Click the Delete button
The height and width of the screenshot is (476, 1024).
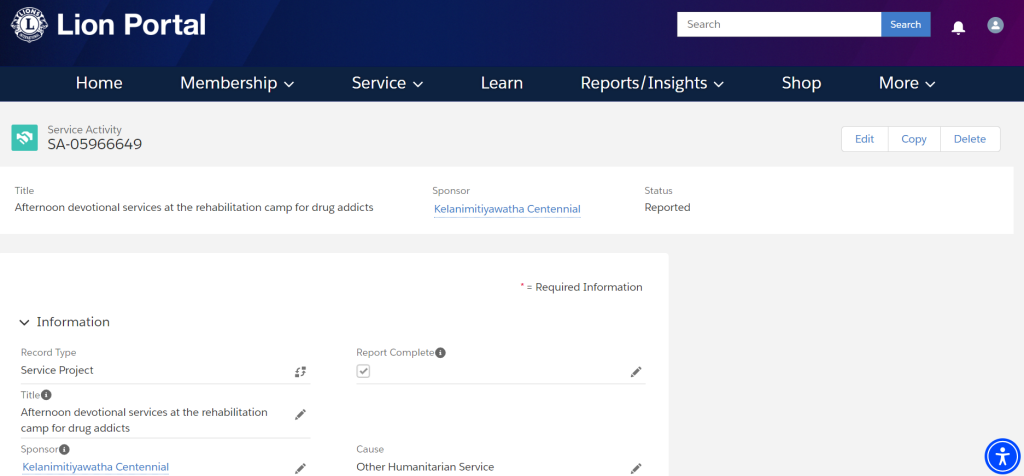pyautogui.click(x=970, y=139)
